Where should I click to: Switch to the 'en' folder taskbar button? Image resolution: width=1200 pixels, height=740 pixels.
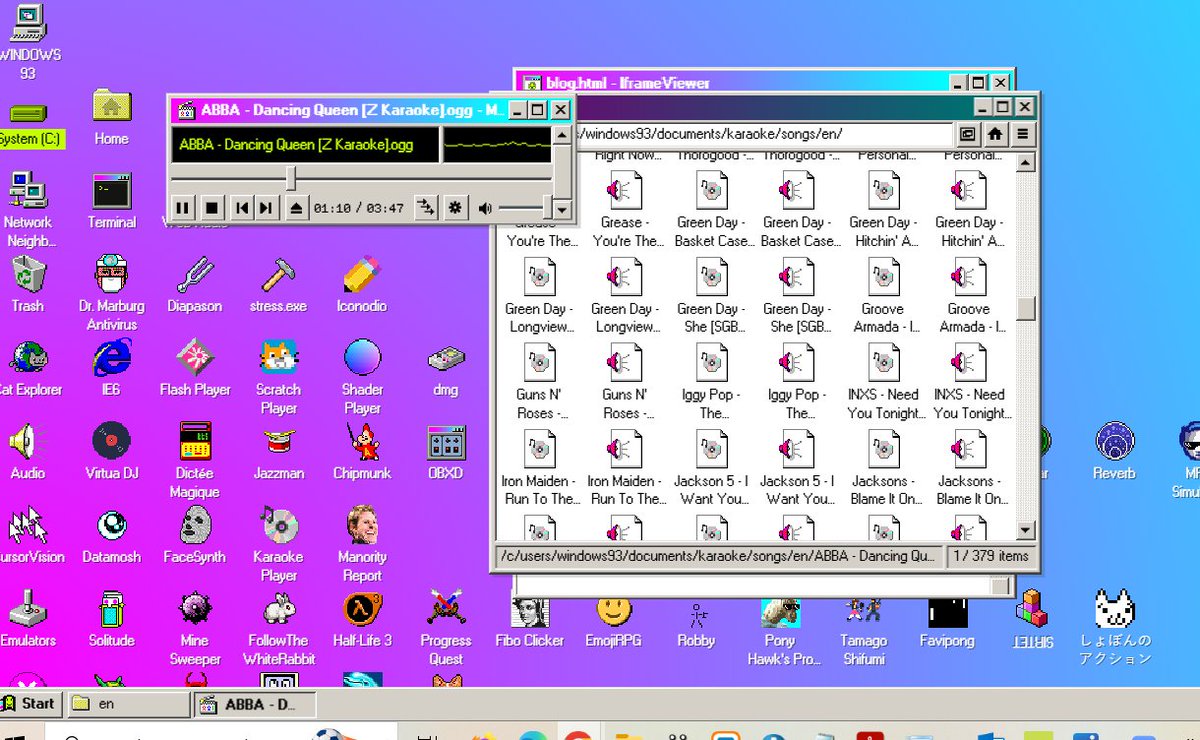click(x=128, y=704)
